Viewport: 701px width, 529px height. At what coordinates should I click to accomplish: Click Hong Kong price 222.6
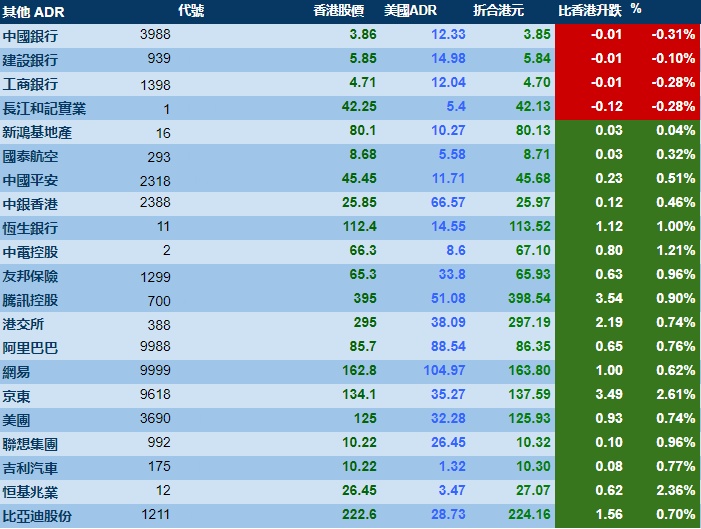tap(359, 515)
